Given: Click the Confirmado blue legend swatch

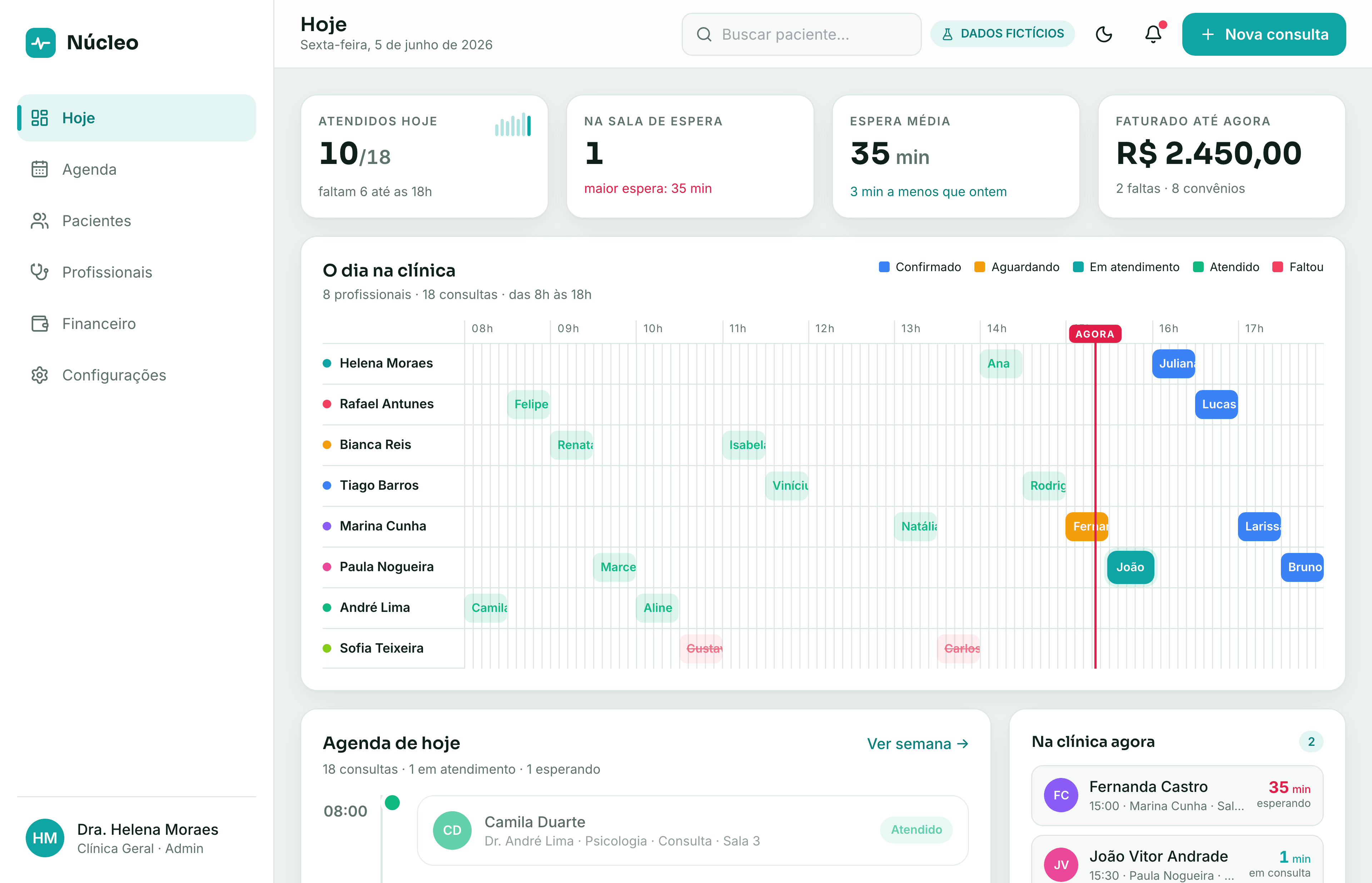Looking at the screenshot, I should 884,267.
